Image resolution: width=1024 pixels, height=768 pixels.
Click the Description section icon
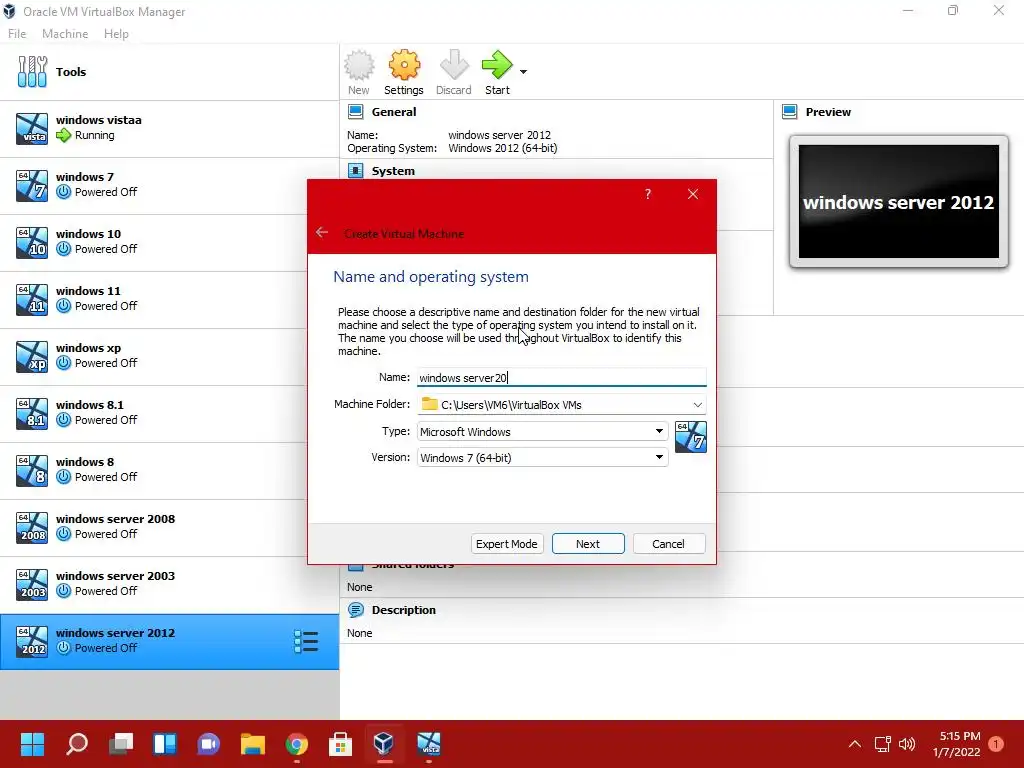355,610
